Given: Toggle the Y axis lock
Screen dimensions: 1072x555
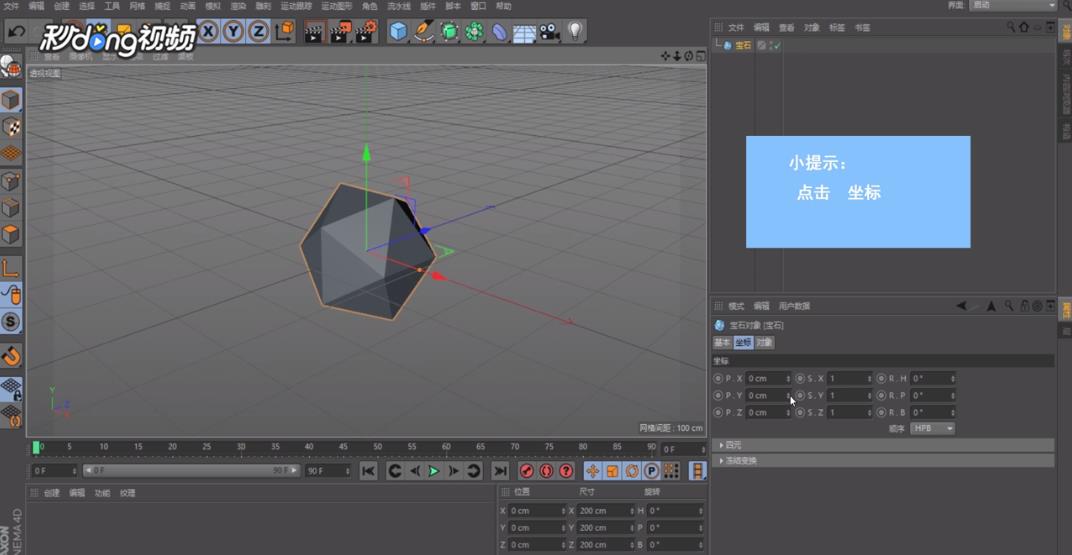Looking at the screenshot, I should tap(234, 31).
